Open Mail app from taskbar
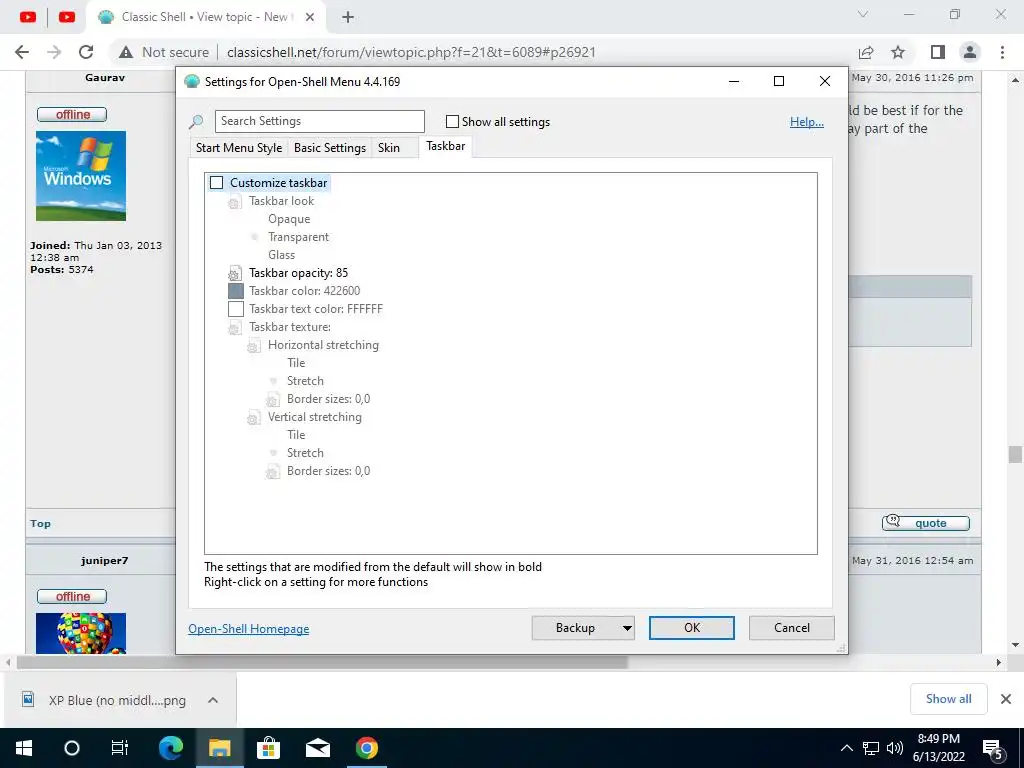The image size is (1024, 768). pos(317,748)
